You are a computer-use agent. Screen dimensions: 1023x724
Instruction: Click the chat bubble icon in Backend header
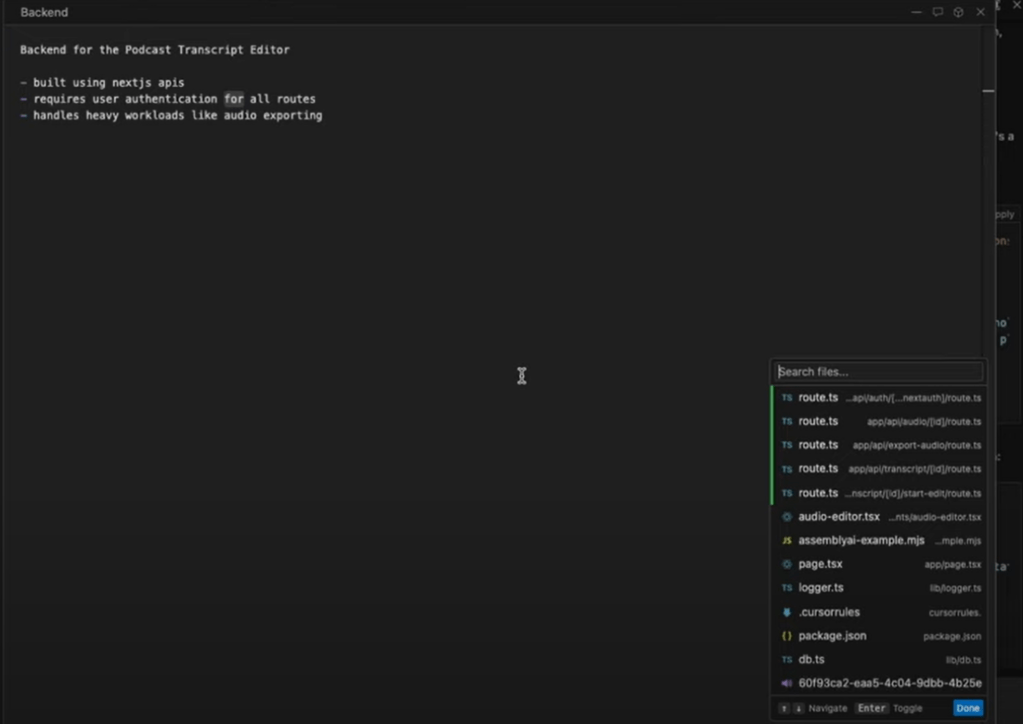[937, 12]
